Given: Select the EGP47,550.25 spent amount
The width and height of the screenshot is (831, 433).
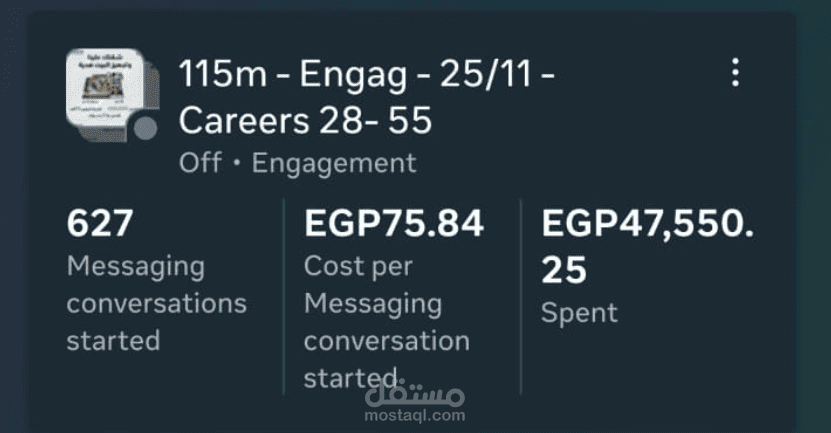Looking at the screenshot, I should (647, 246).
